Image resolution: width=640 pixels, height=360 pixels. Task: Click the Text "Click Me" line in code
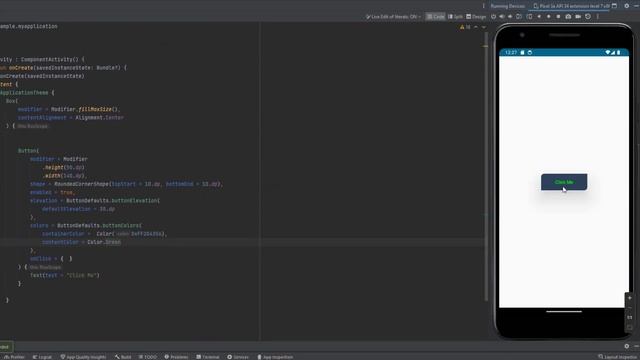click(64, 276)
